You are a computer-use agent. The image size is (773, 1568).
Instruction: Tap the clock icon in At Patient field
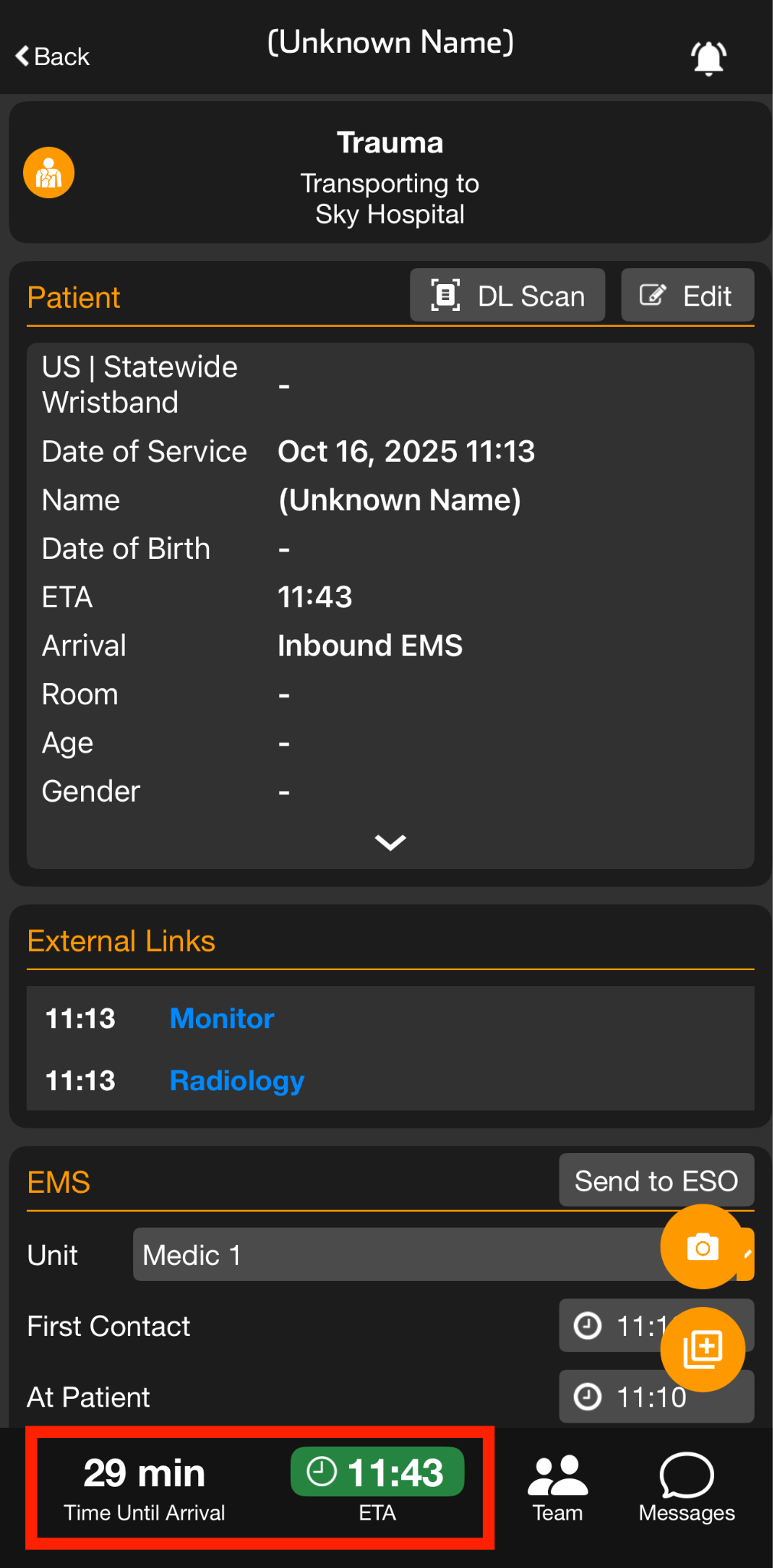tap(588, 1396)
